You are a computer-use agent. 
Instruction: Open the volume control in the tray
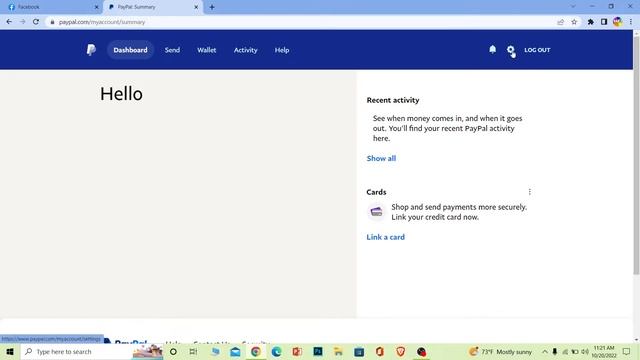585,351
